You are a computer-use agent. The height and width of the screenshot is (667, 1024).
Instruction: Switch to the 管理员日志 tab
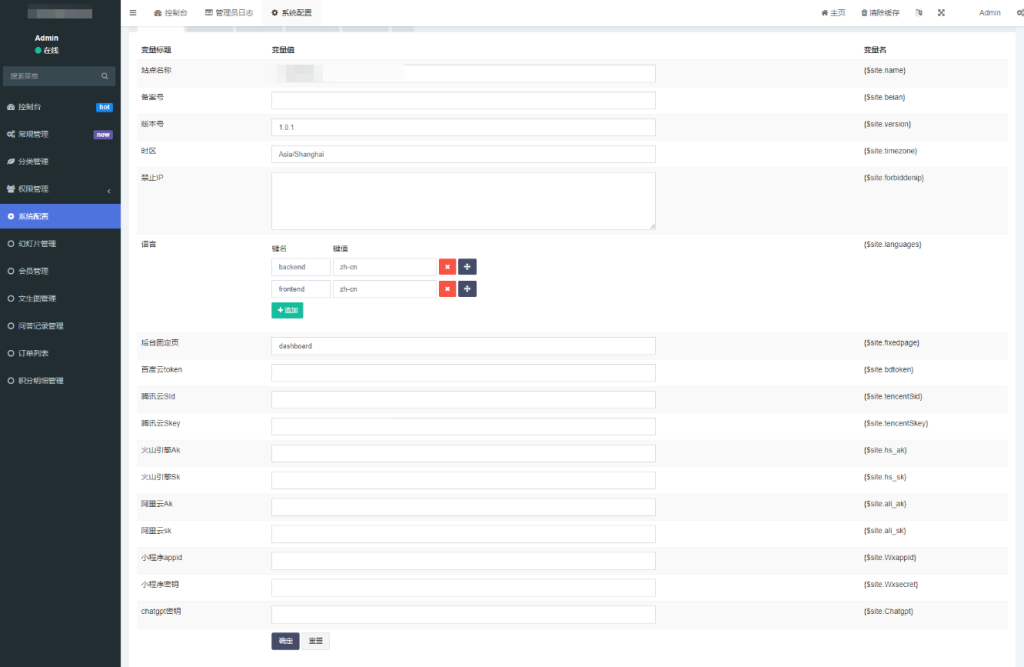[228, 13]
